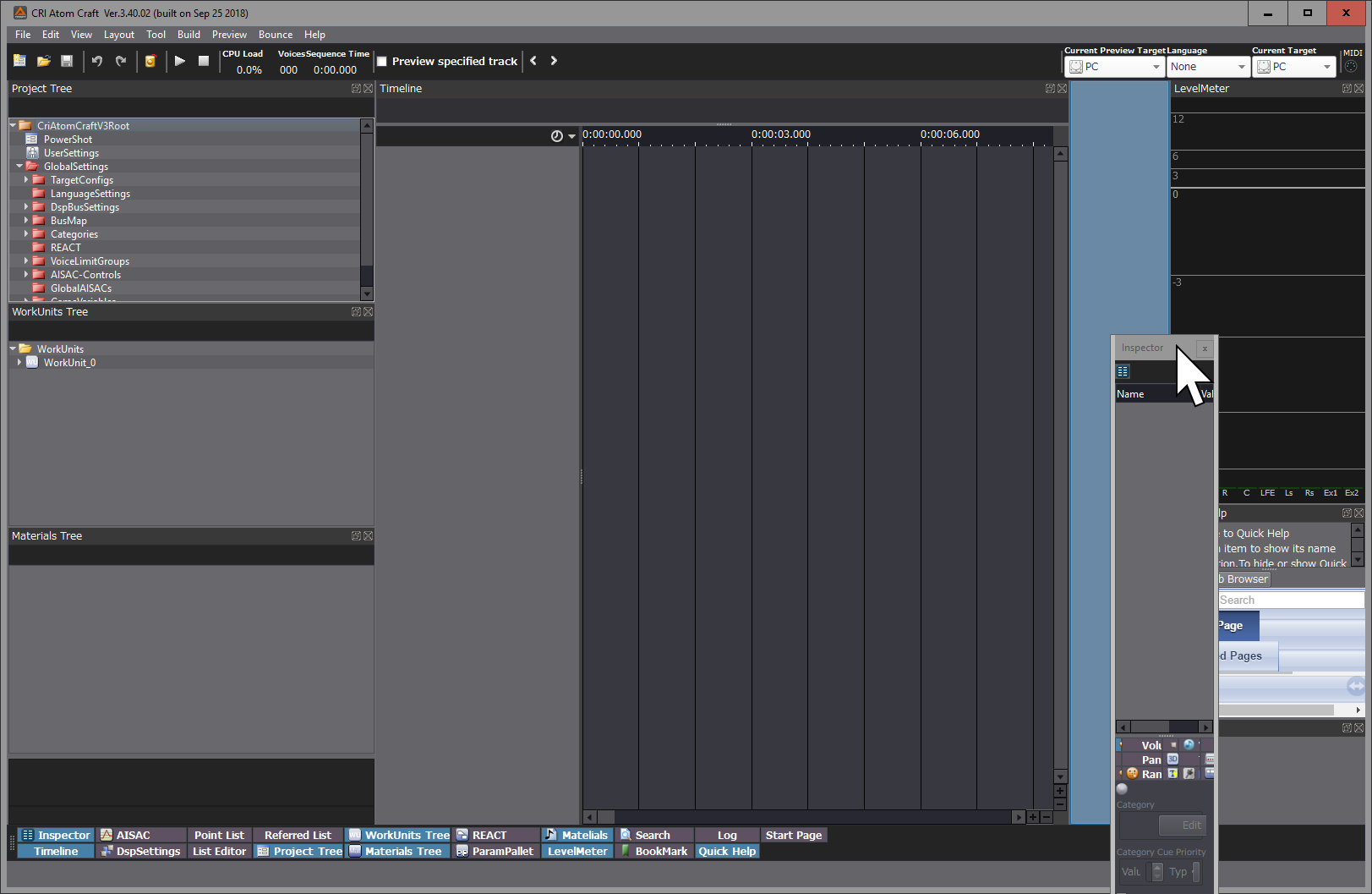Enable Preview specified track checkbox
Image resolution: width=1372 pixels, height=894 pixels.
[x=382, y=61]
